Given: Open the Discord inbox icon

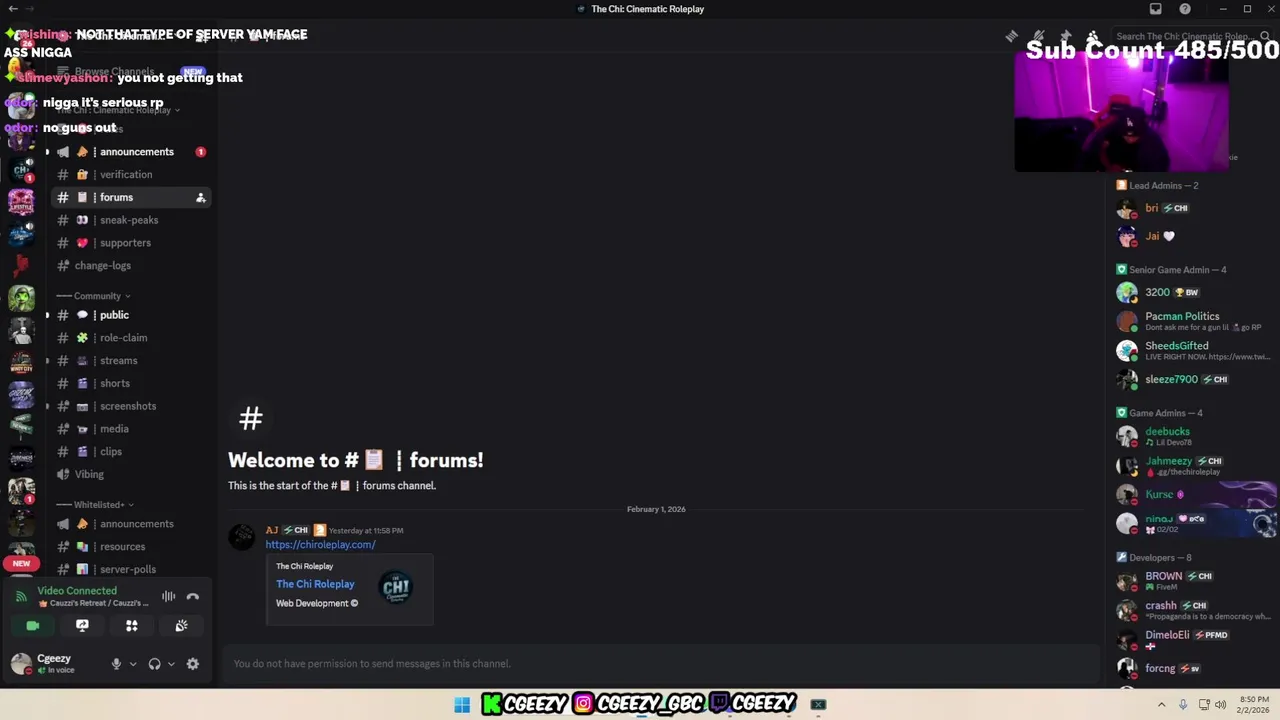Looking at the screenshot, I should 1156,9.
